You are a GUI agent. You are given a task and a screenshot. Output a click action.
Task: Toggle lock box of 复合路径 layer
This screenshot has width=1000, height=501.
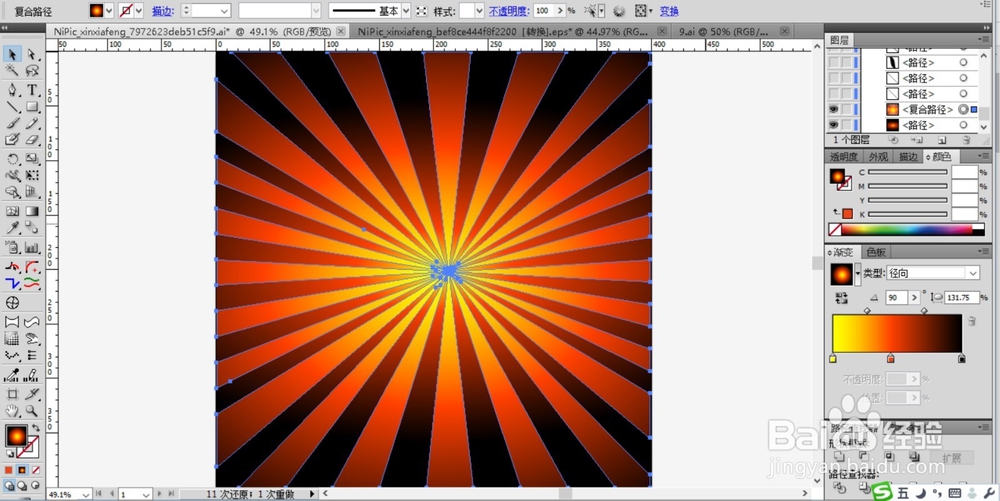(846, 110)
